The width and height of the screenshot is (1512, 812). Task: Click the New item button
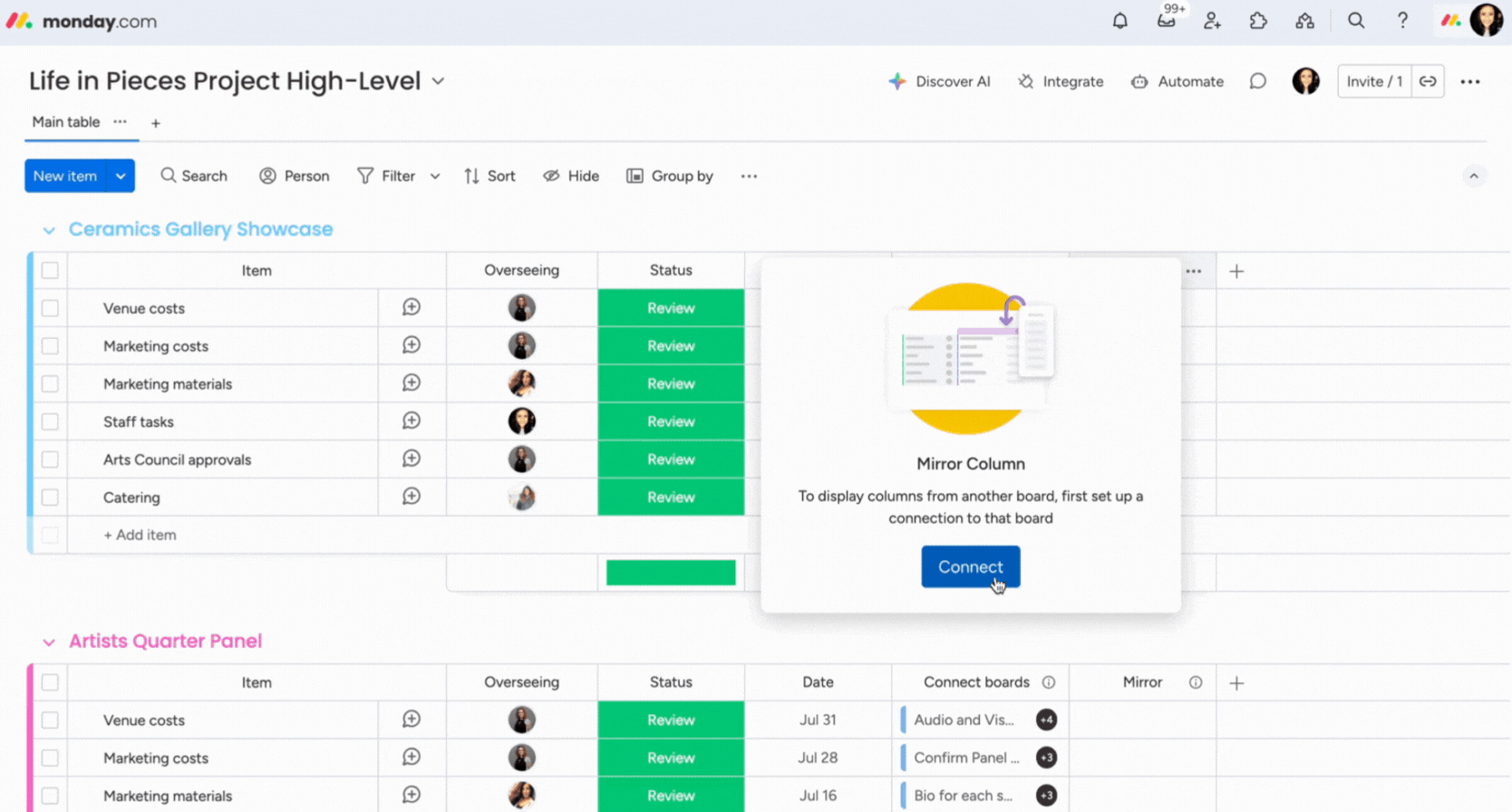[x=65, y=176]
